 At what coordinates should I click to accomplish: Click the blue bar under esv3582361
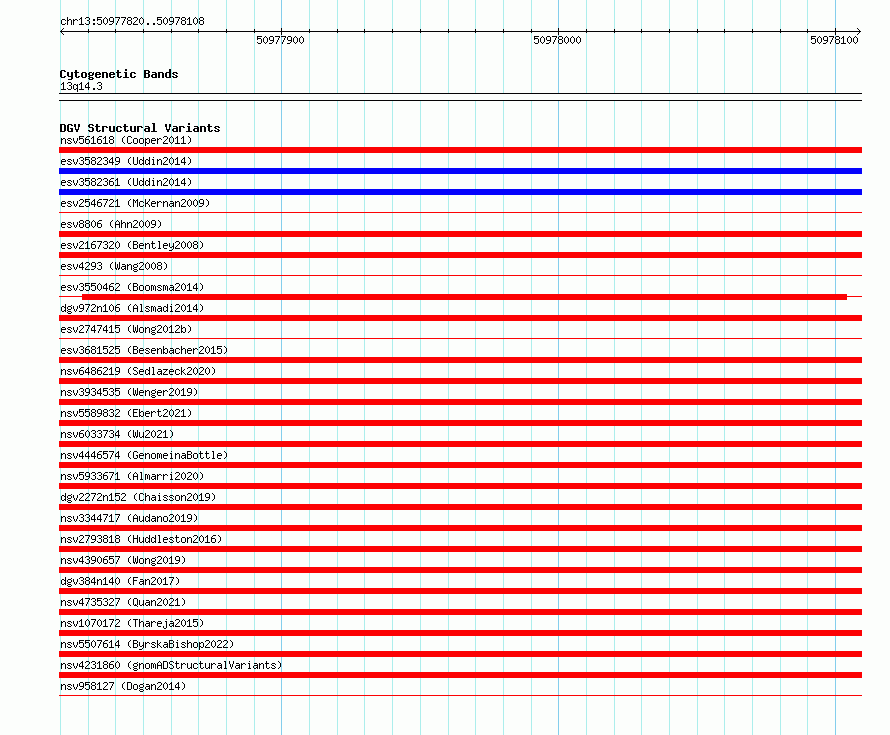point(460,192)
